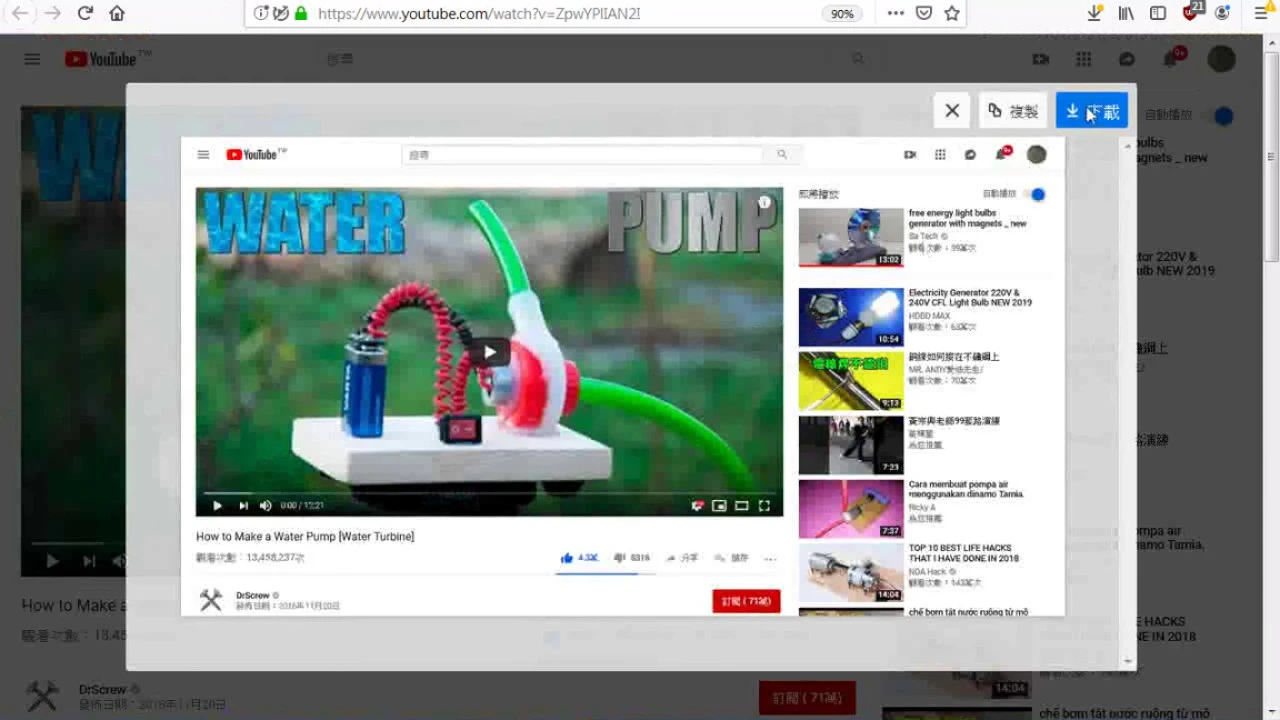The image size is (1280, 720).
Task: Save page to Pocket icon
Action: pyautogui.click(x=924, y=13)
